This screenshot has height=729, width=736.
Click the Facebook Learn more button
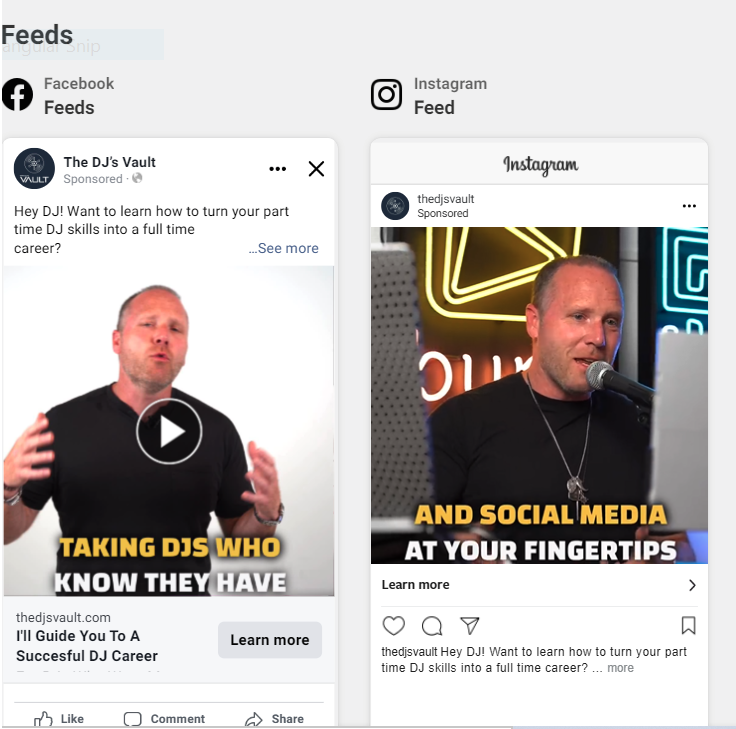270,640
